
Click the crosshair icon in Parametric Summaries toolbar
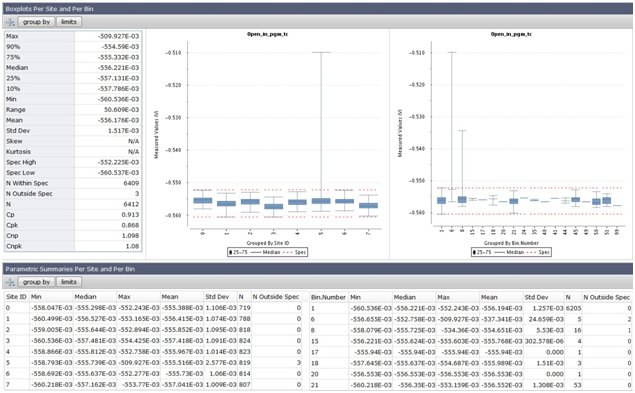[11, 282]
